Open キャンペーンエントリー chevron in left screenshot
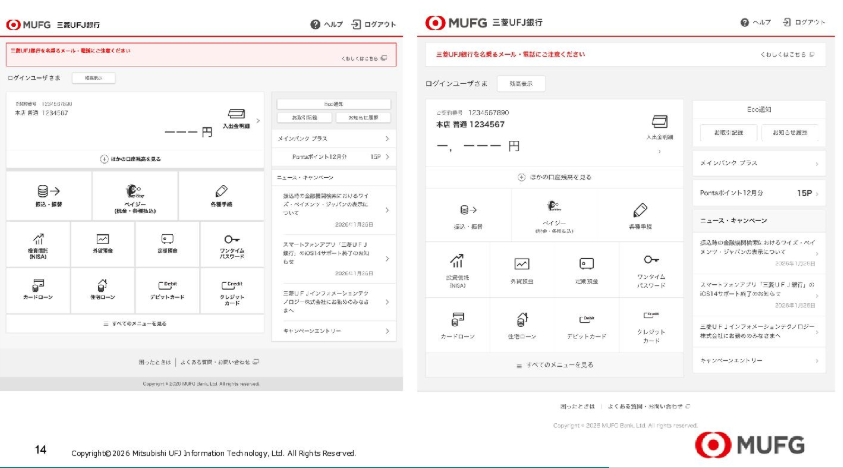The height and width of the screenshot is (468, 843). (387, 331)
